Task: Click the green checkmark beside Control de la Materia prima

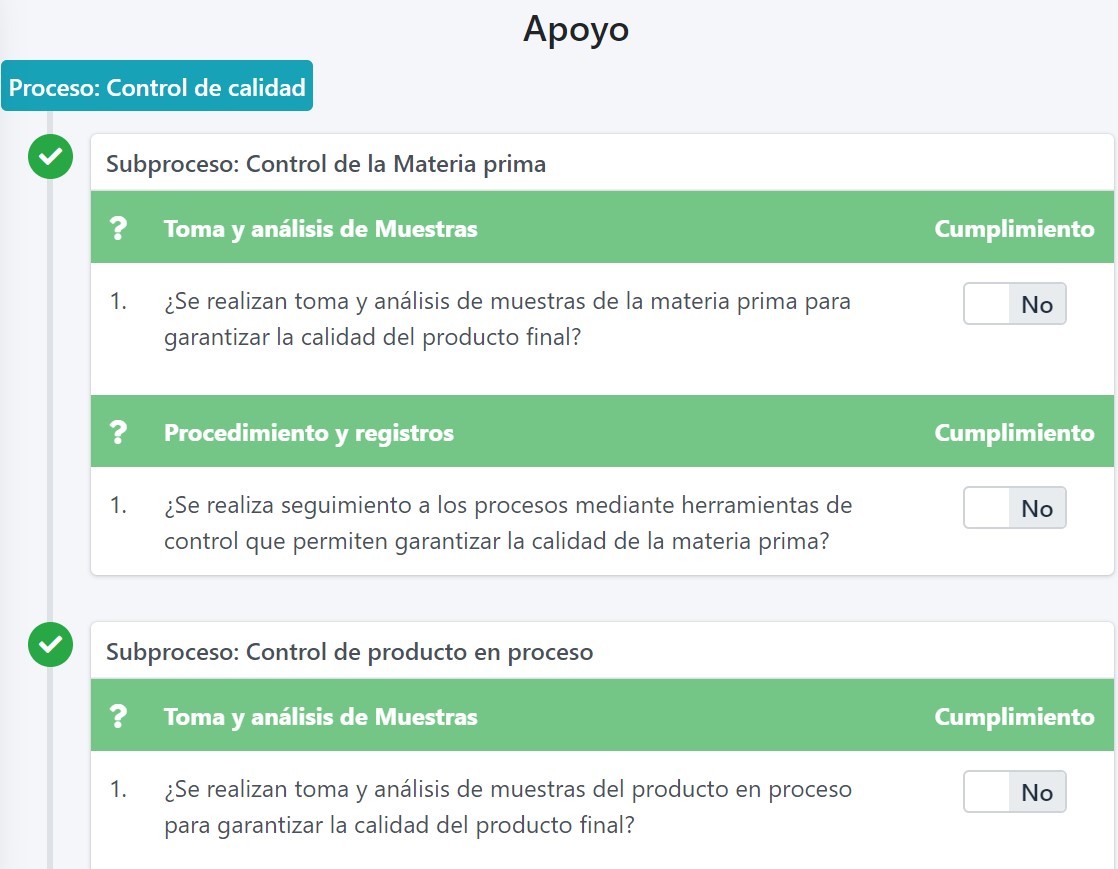Action: (x=50, y=157)
